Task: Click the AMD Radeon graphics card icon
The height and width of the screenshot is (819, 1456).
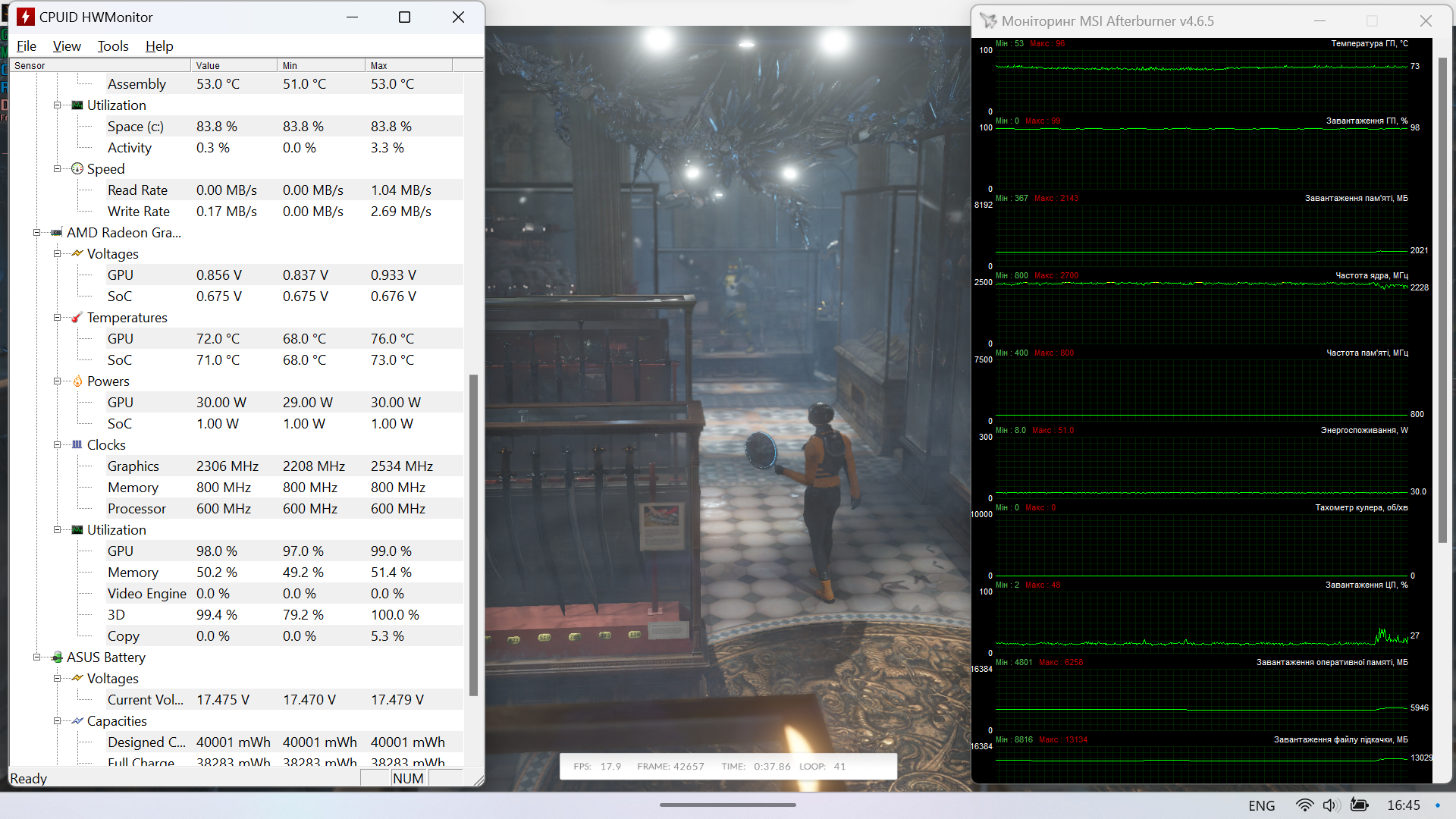Action: click(x=57, y=233)
